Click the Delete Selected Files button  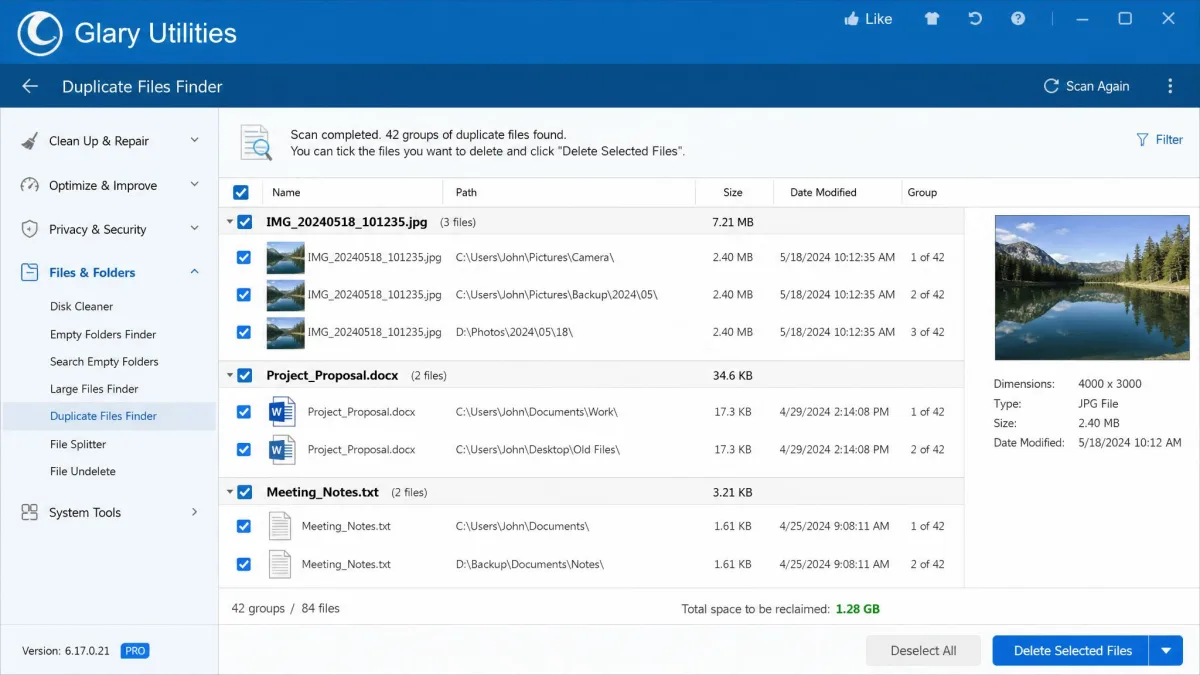(1071, 651)
